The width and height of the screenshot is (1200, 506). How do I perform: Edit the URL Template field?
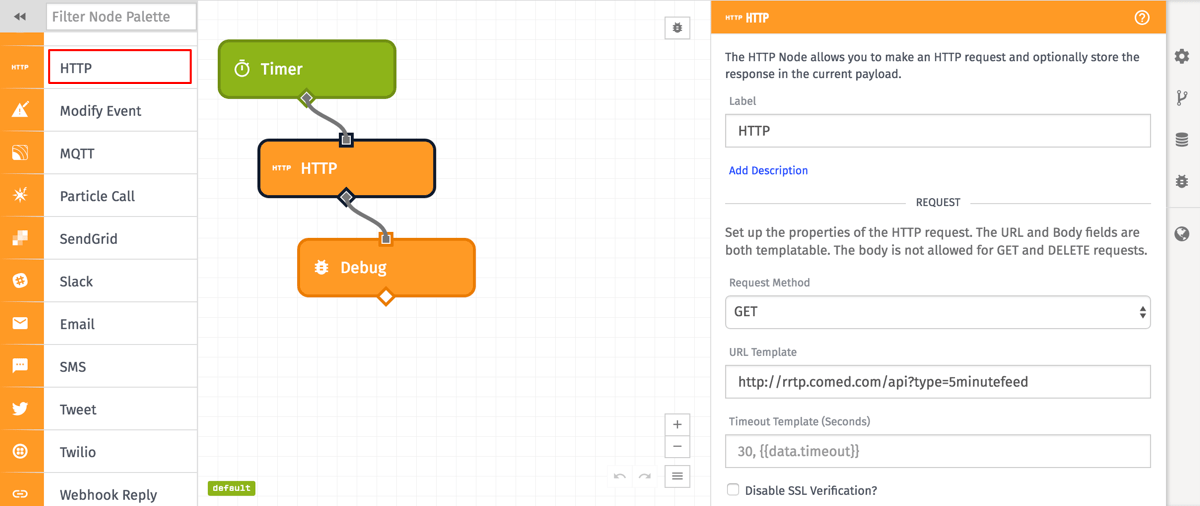click(x=938, y=382)
